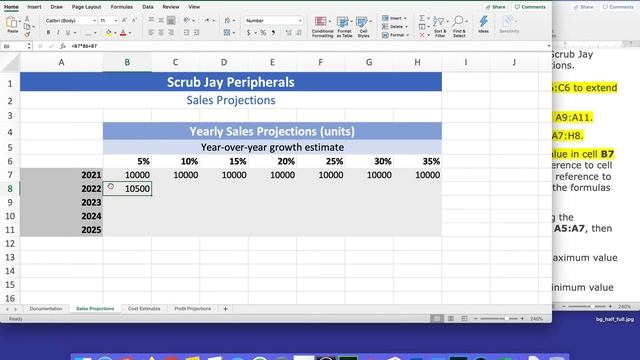Toggle bold formatting

pyautogui.click(x=48, y=33)
